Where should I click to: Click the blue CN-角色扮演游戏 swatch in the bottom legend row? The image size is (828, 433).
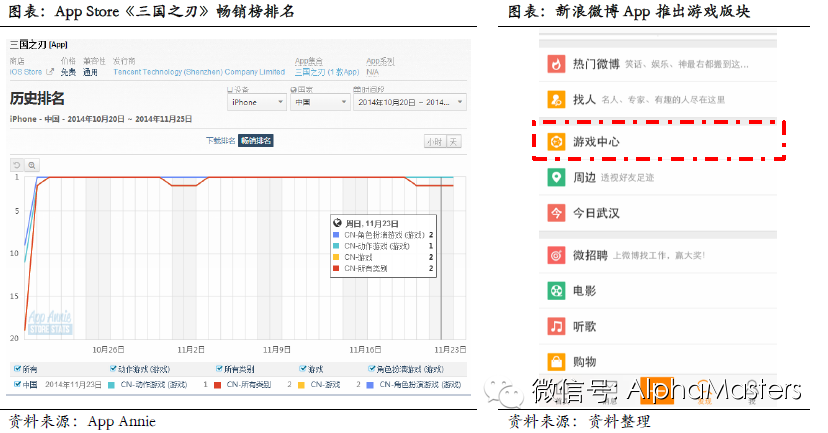tap(370, 385)
